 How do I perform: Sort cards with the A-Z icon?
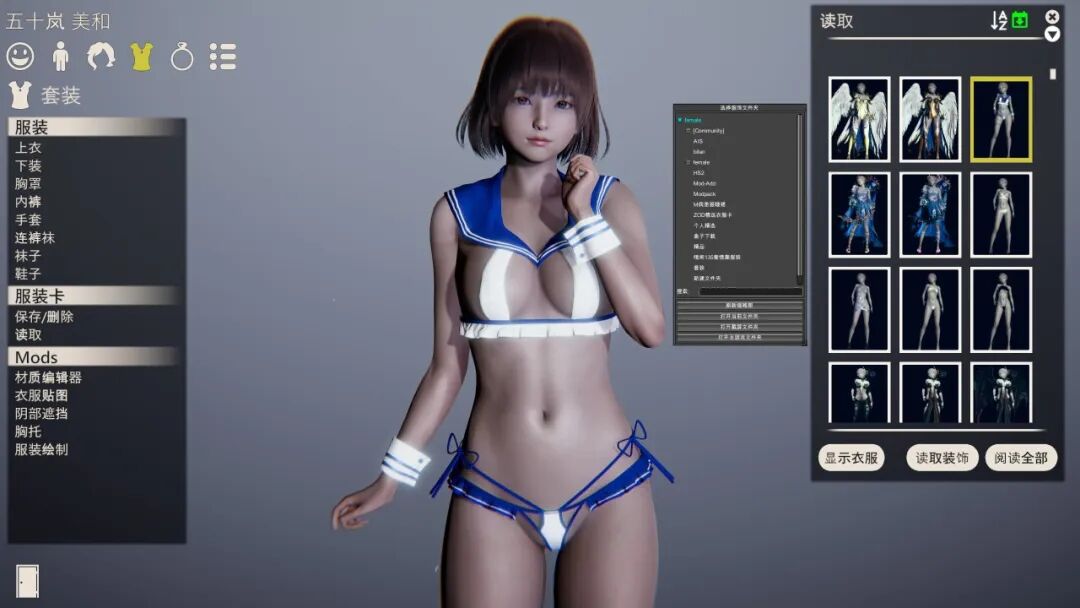point(999,21)
